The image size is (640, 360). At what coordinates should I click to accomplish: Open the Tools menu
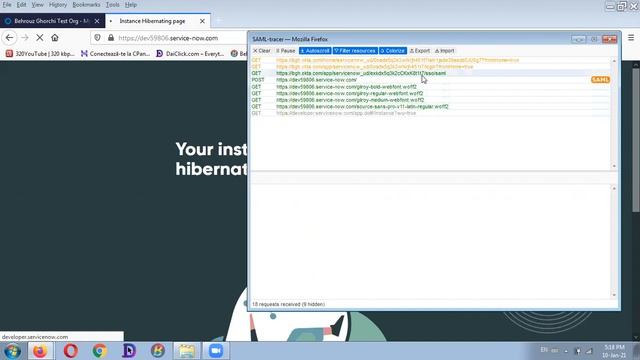pyautogui.click(x=113, y=5)
